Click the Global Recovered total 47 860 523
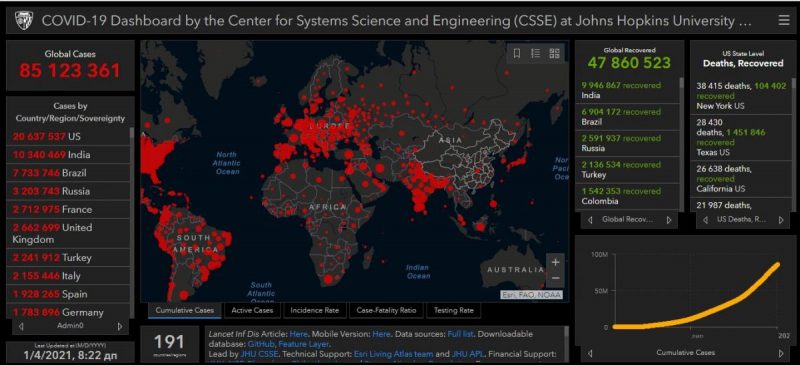Screen dimensions: 800x365 pyautogui.click(x=629, y=63)
